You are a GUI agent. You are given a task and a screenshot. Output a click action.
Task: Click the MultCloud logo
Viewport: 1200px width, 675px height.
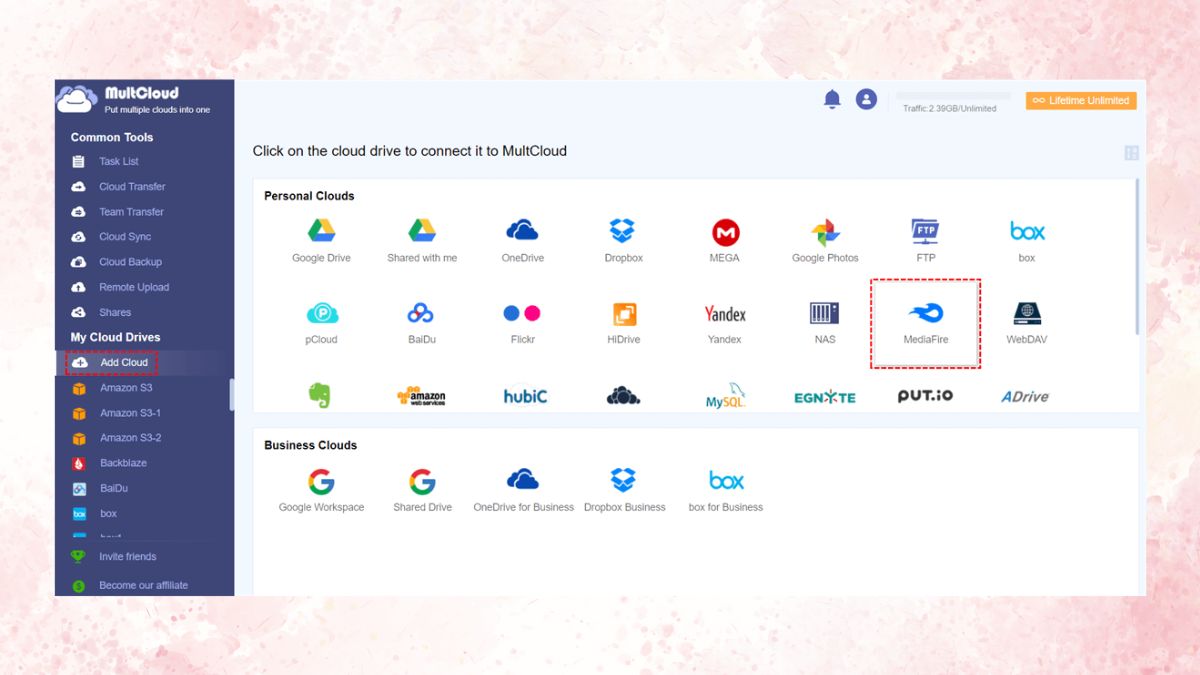point(133,100)
